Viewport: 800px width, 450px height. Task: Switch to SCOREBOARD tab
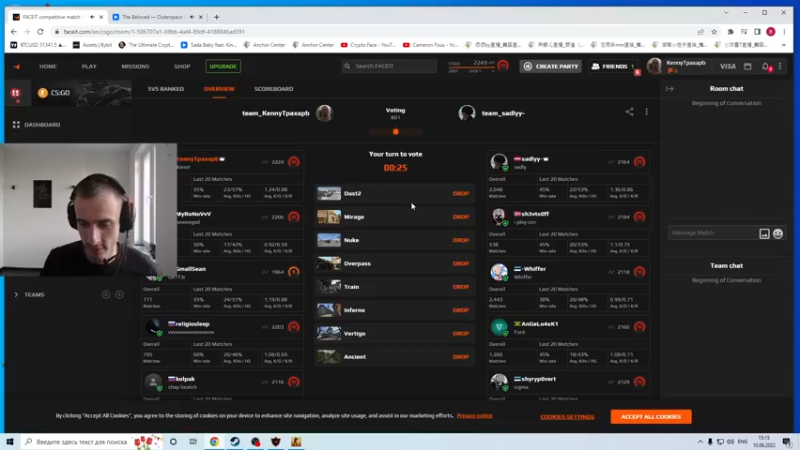tap(273, 89)
